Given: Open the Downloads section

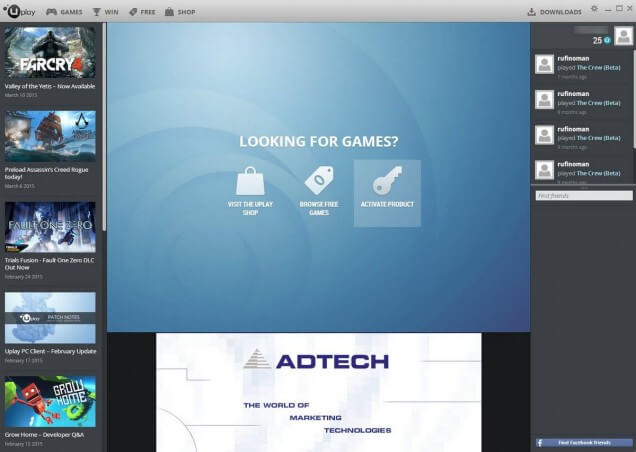Looking at the screenshot, I should [554, 12].
